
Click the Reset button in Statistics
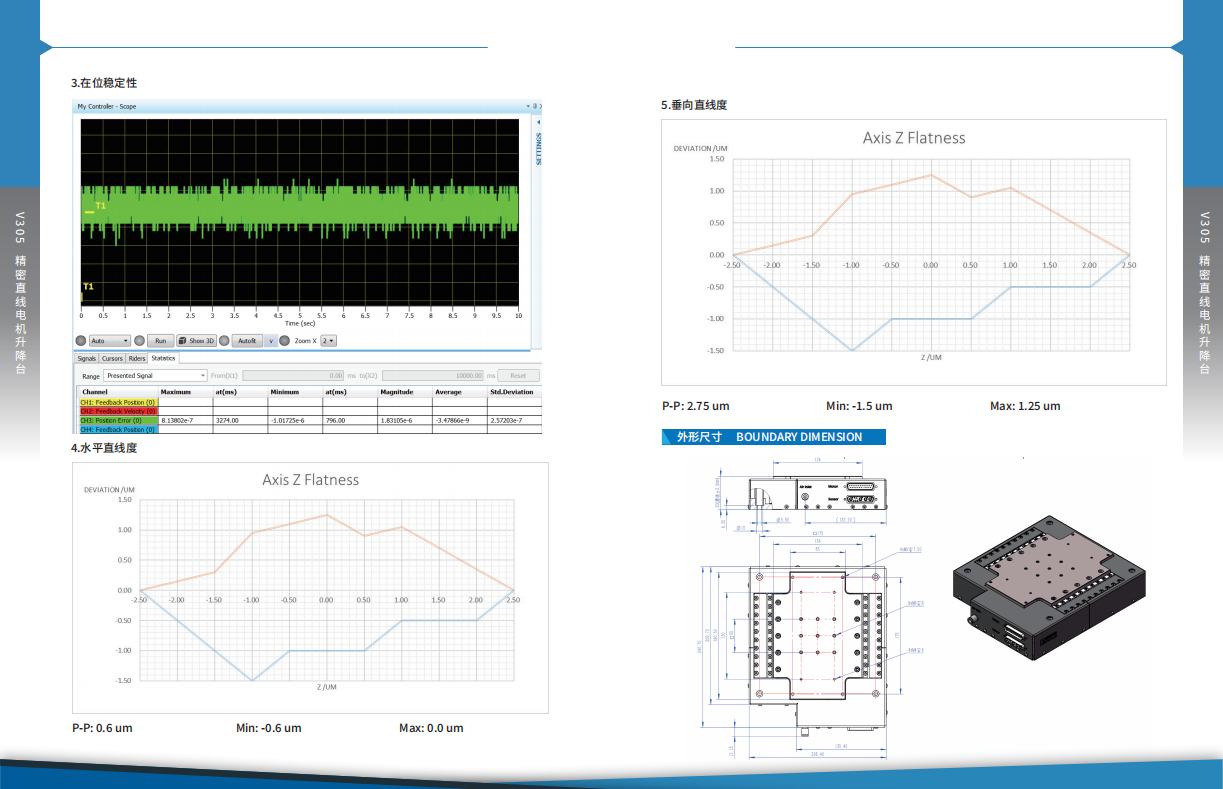(x=518, y=375)
